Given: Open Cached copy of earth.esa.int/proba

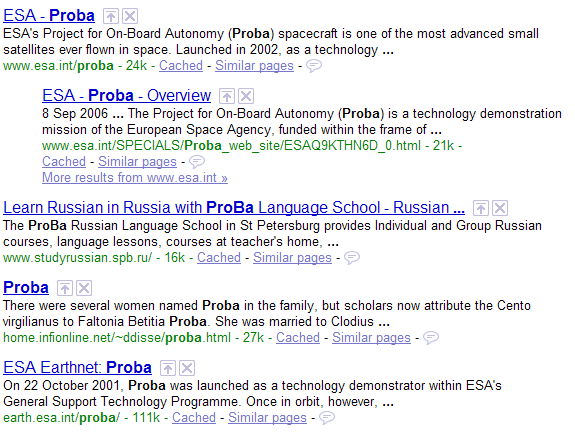Looking at the screenshot, I should click(194, 417).
